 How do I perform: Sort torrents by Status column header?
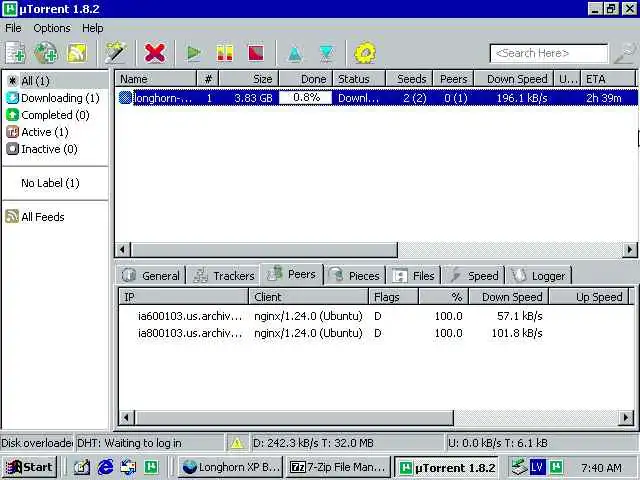pos(359,79)
